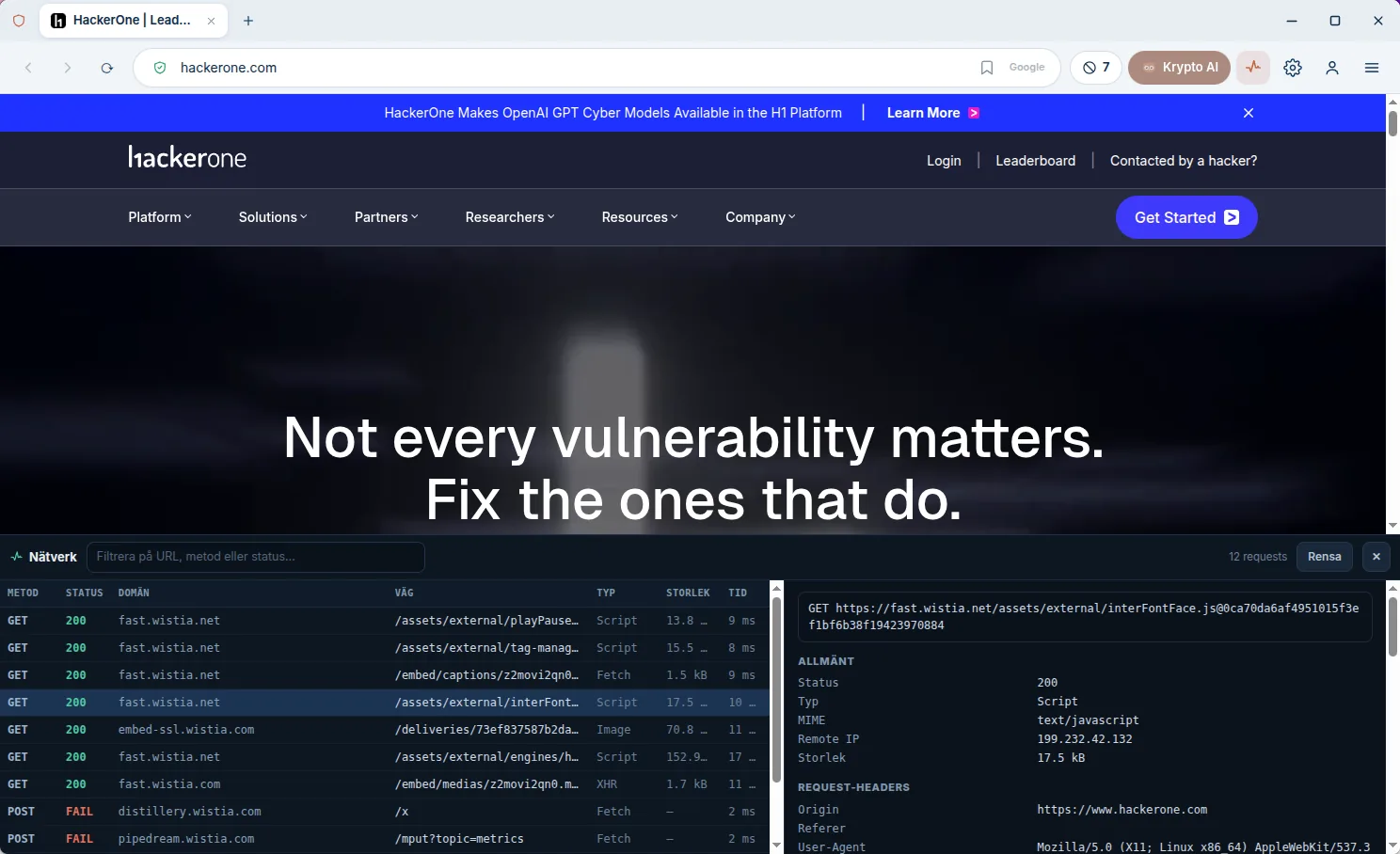Expand the Researchers menu
The width and height of the screenshot is (1400, 854).
coord(510,217)
